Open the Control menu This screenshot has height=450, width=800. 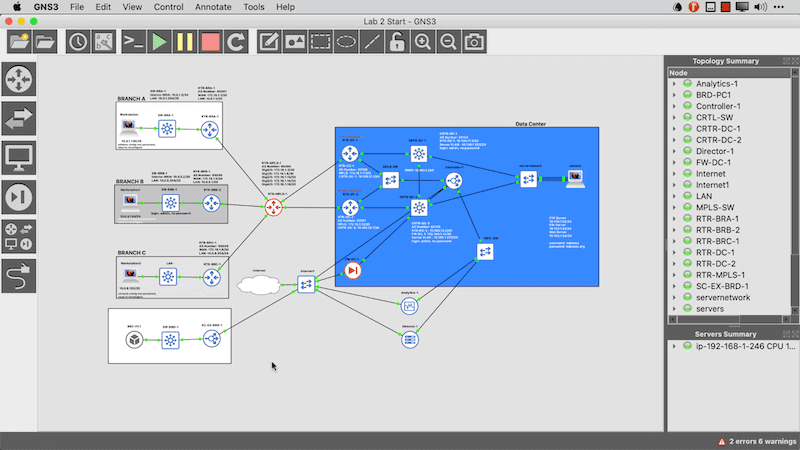[168, 7]
